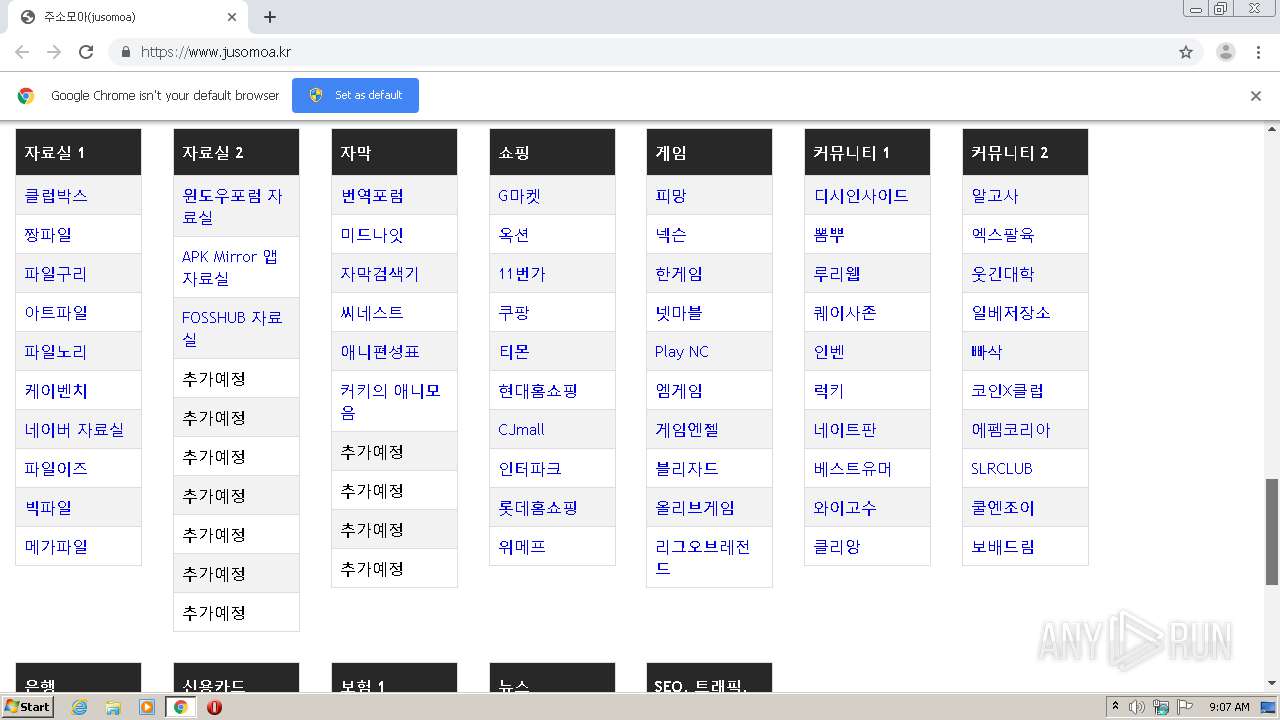View site security lock information

point(125,52)
